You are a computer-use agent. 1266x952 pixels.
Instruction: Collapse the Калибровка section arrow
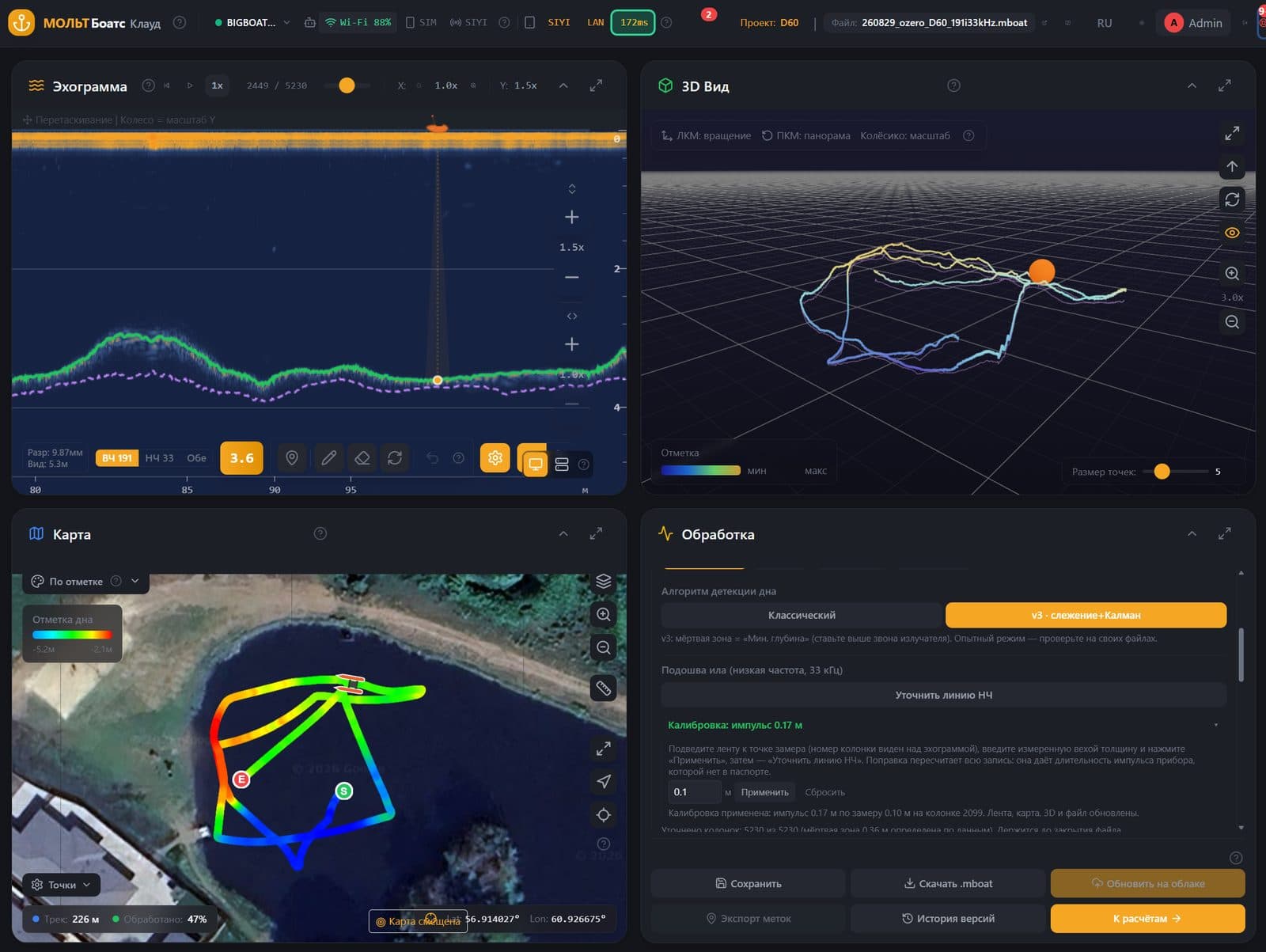pos(1216,726)
